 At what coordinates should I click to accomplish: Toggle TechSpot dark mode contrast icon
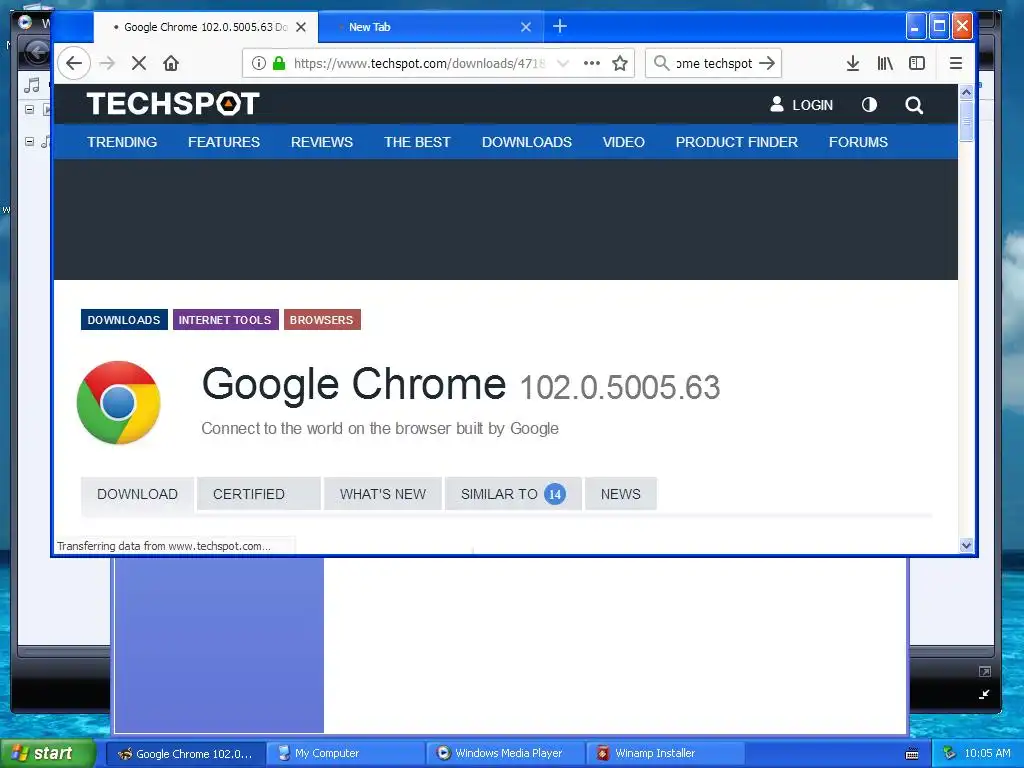coord(869,104)
